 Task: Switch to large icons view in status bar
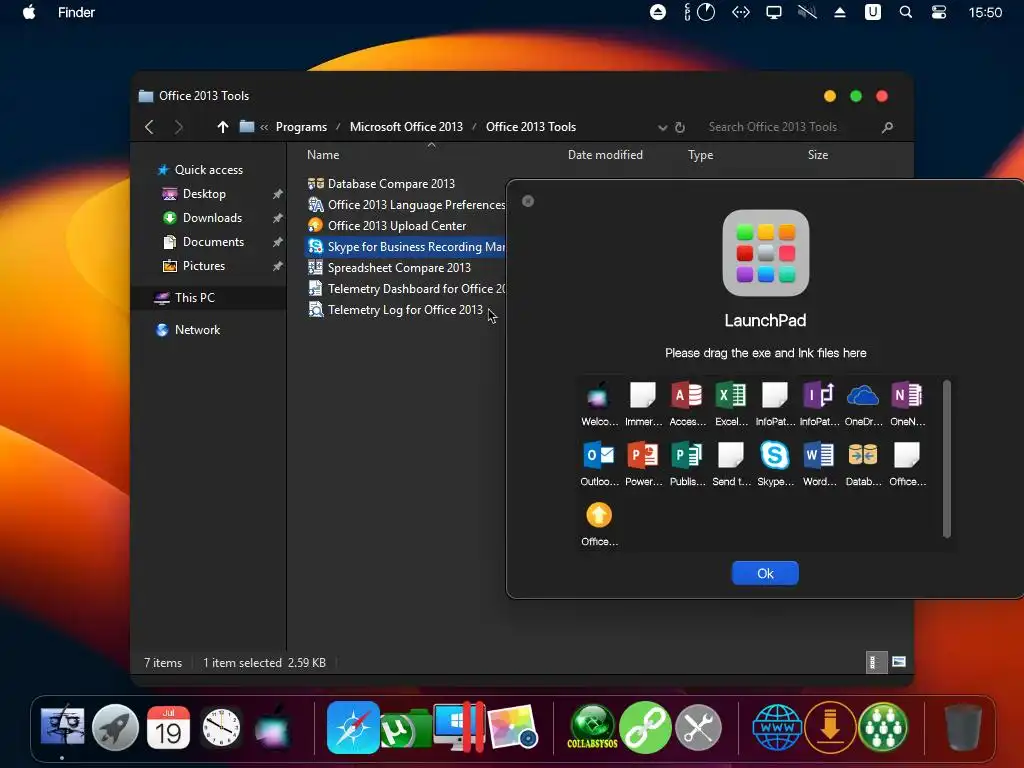tap(899, 662)
